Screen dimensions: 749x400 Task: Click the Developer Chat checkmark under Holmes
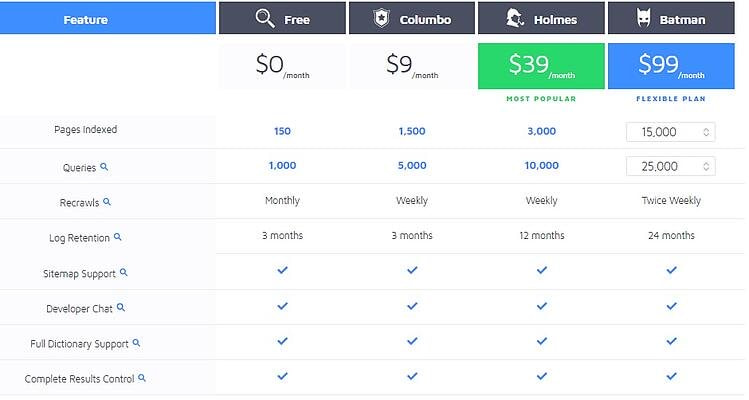pos(542,305)
